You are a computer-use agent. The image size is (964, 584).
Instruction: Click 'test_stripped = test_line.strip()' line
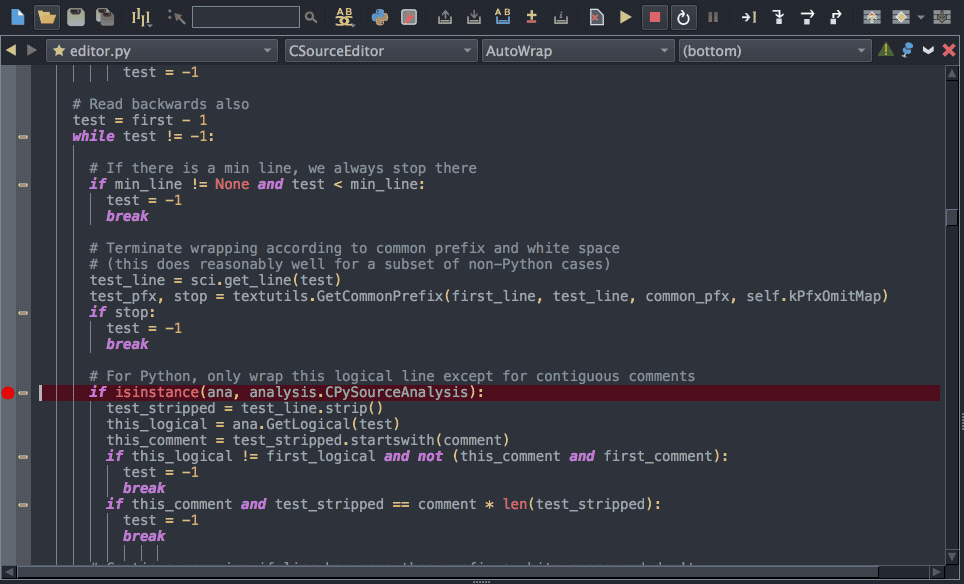(x=245, y=408)
